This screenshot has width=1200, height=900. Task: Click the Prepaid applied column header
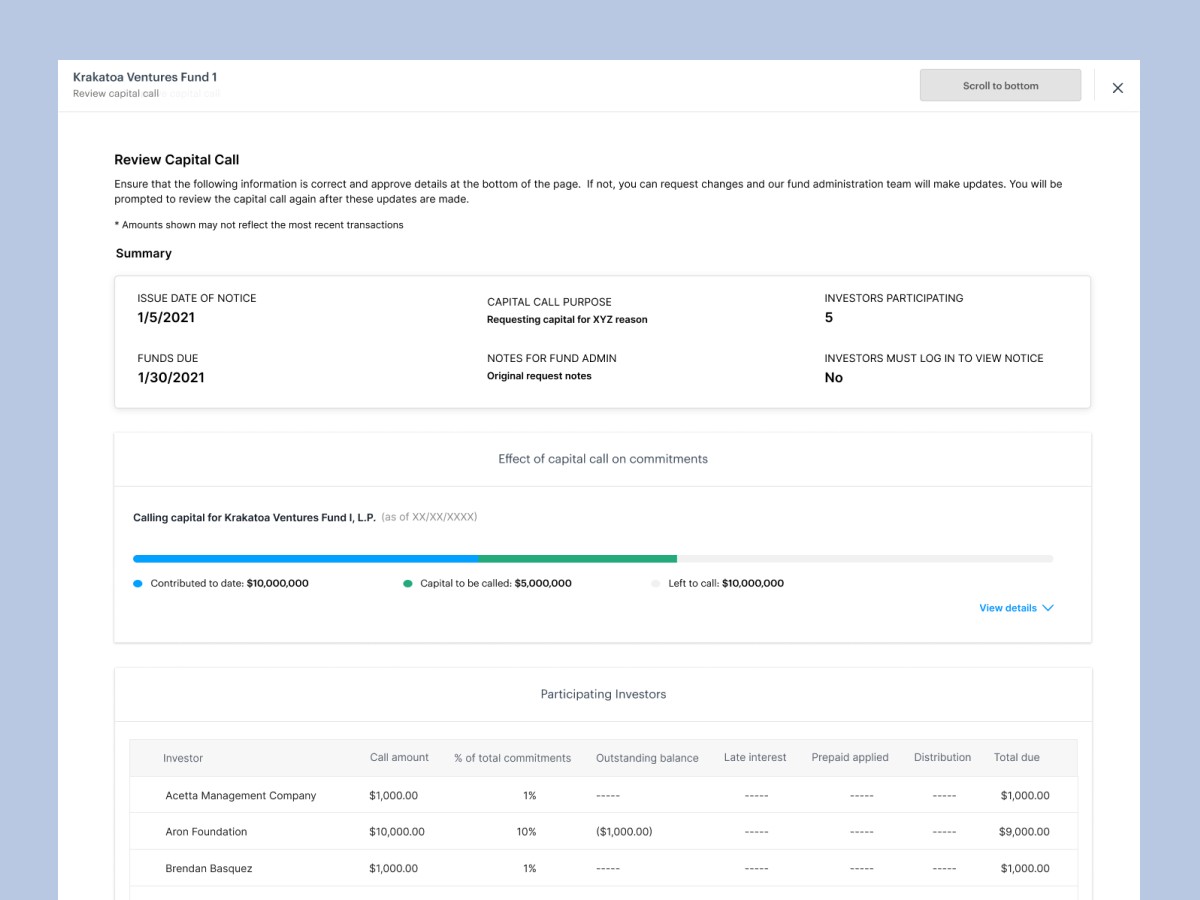850,757
